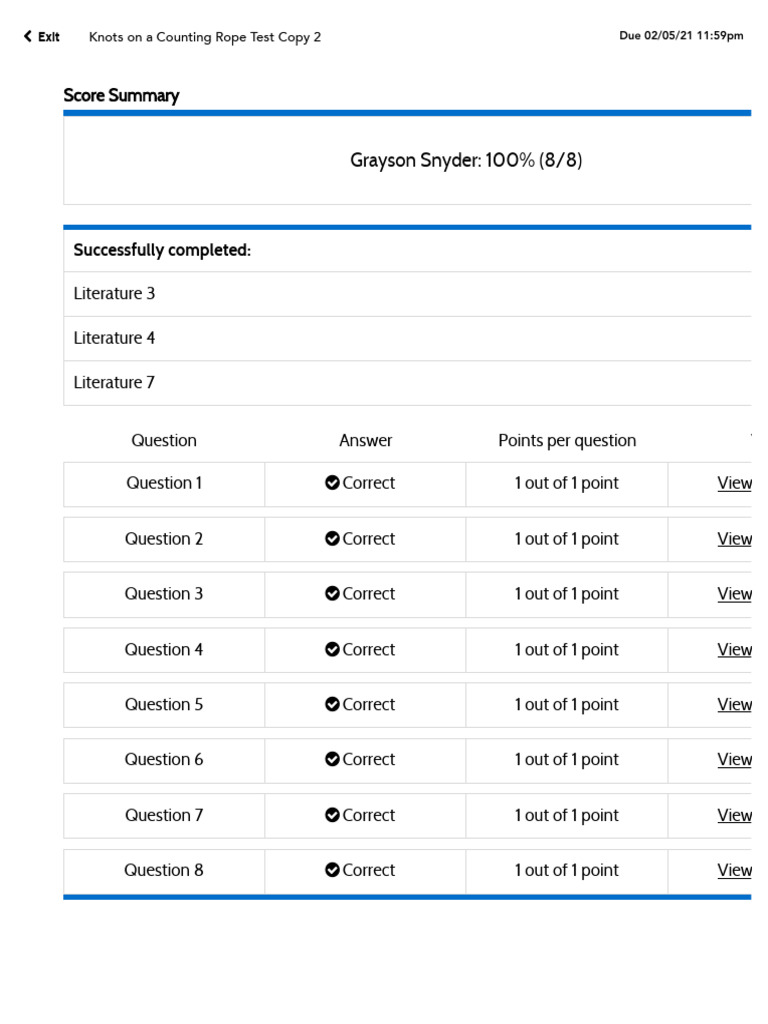Click the Question column header
Image resolution: width=768 pixels, height=1024 pixels.
coord(164,441)
